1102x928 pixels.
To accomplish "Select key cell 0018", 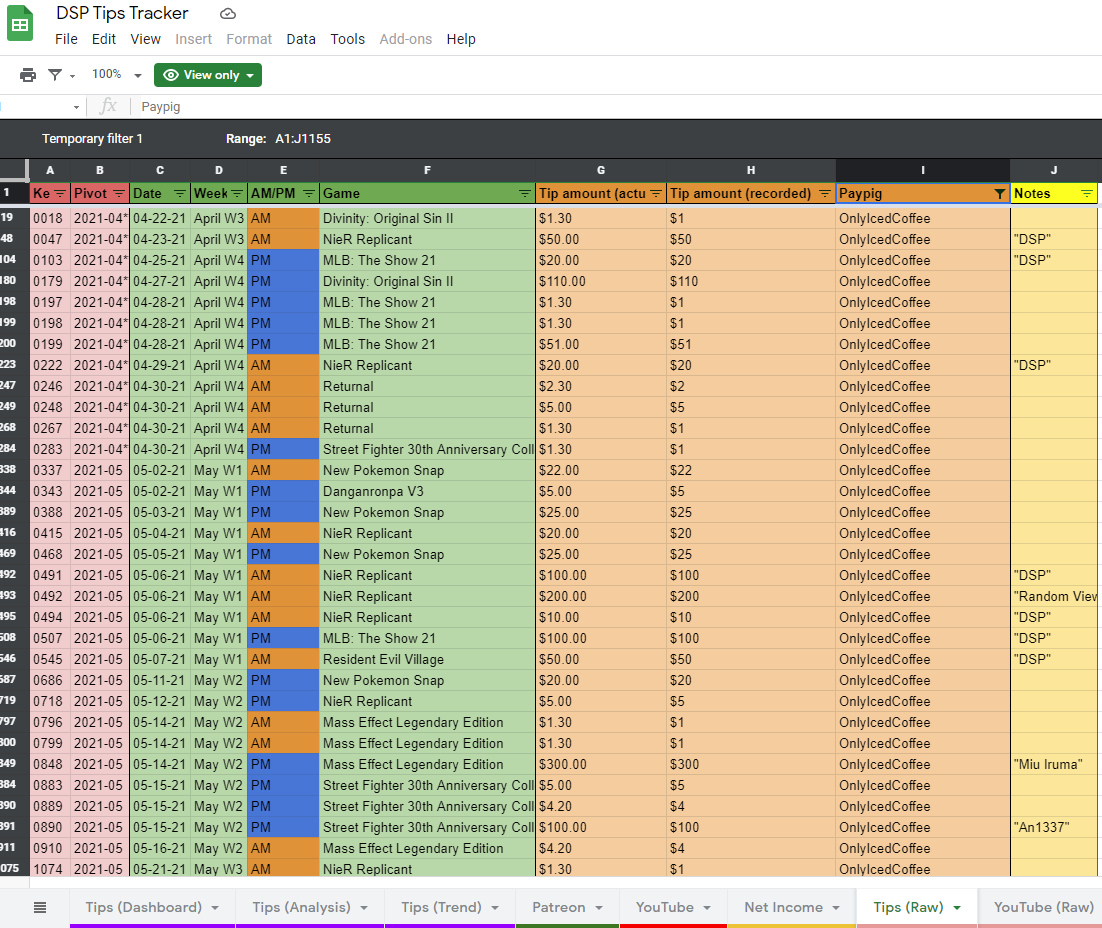I will coord(50,219).
